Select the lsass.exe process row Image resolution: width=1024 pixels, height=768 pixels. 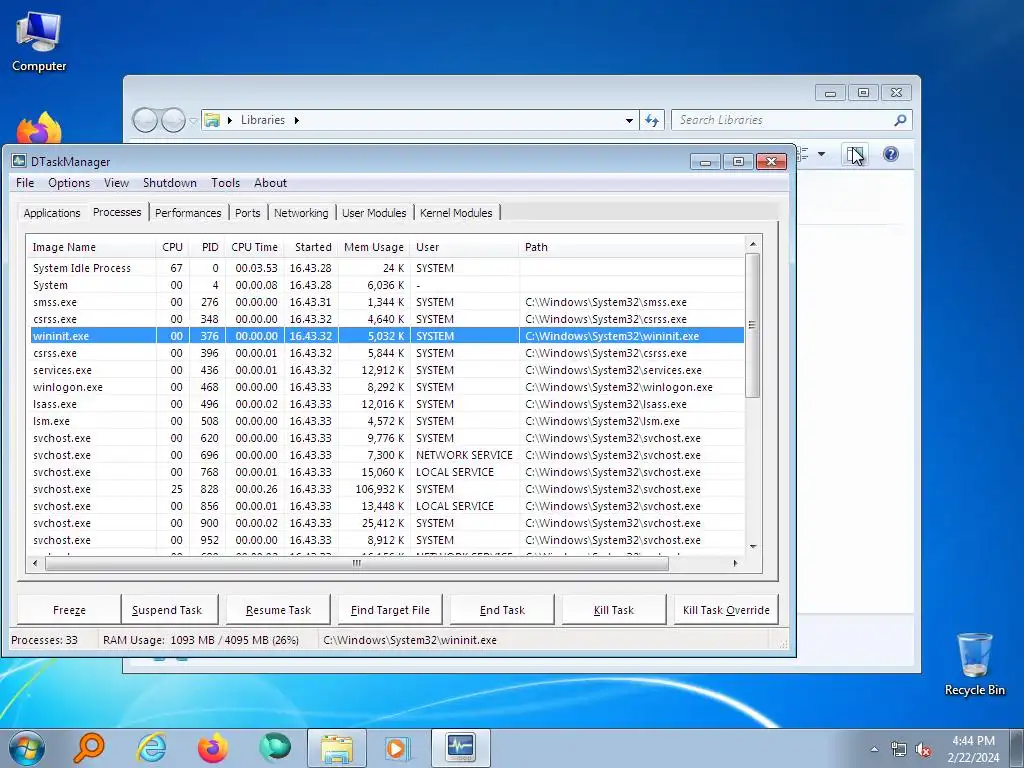387,404
